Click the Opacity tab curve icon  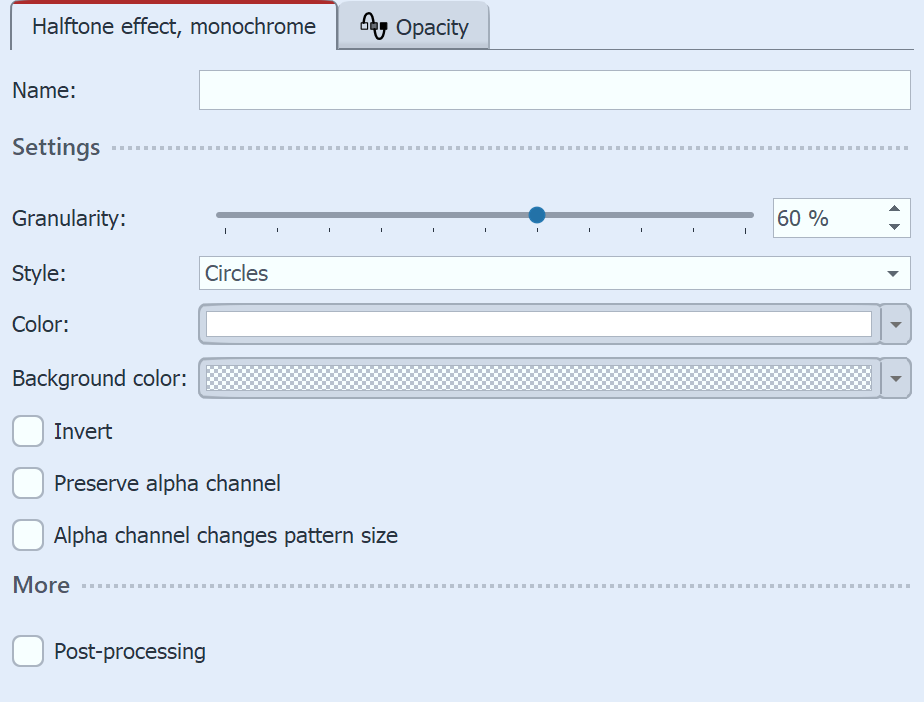(373, 27)
